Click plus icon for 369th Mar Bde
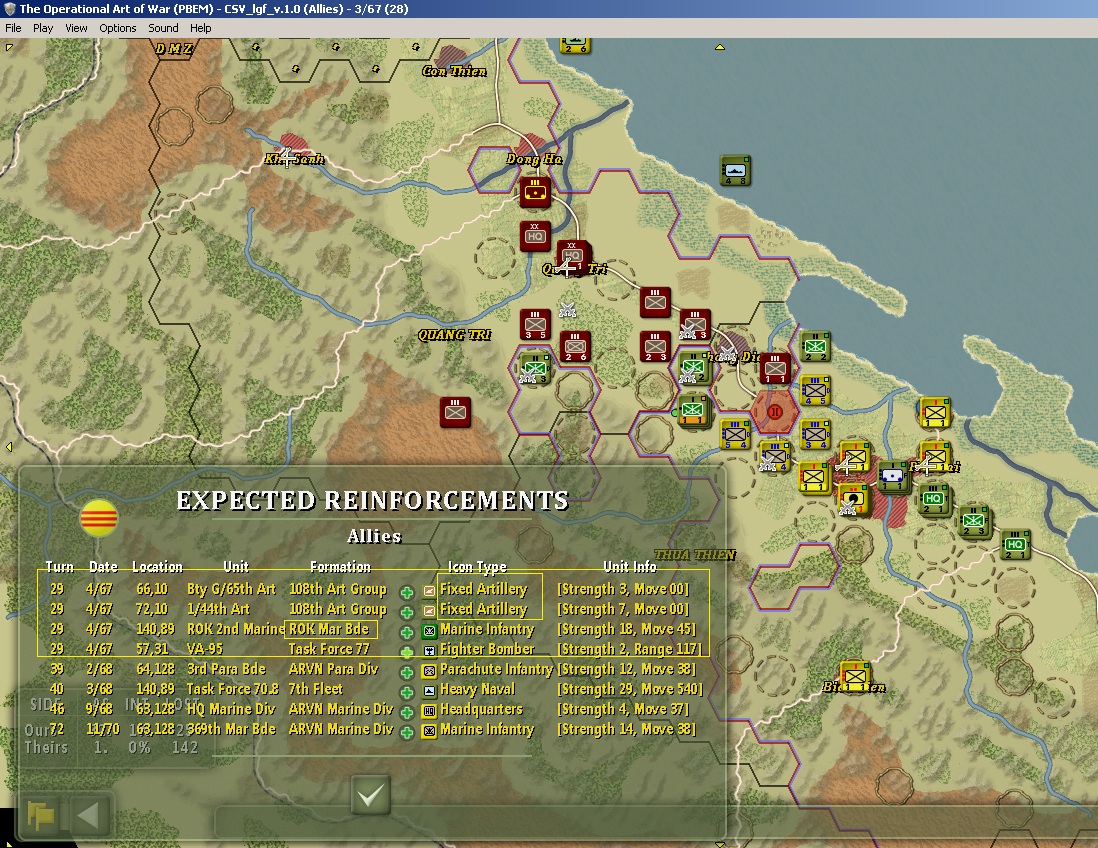The width and height of the screenshot is (1098, 848). click(x=406, y=732)
